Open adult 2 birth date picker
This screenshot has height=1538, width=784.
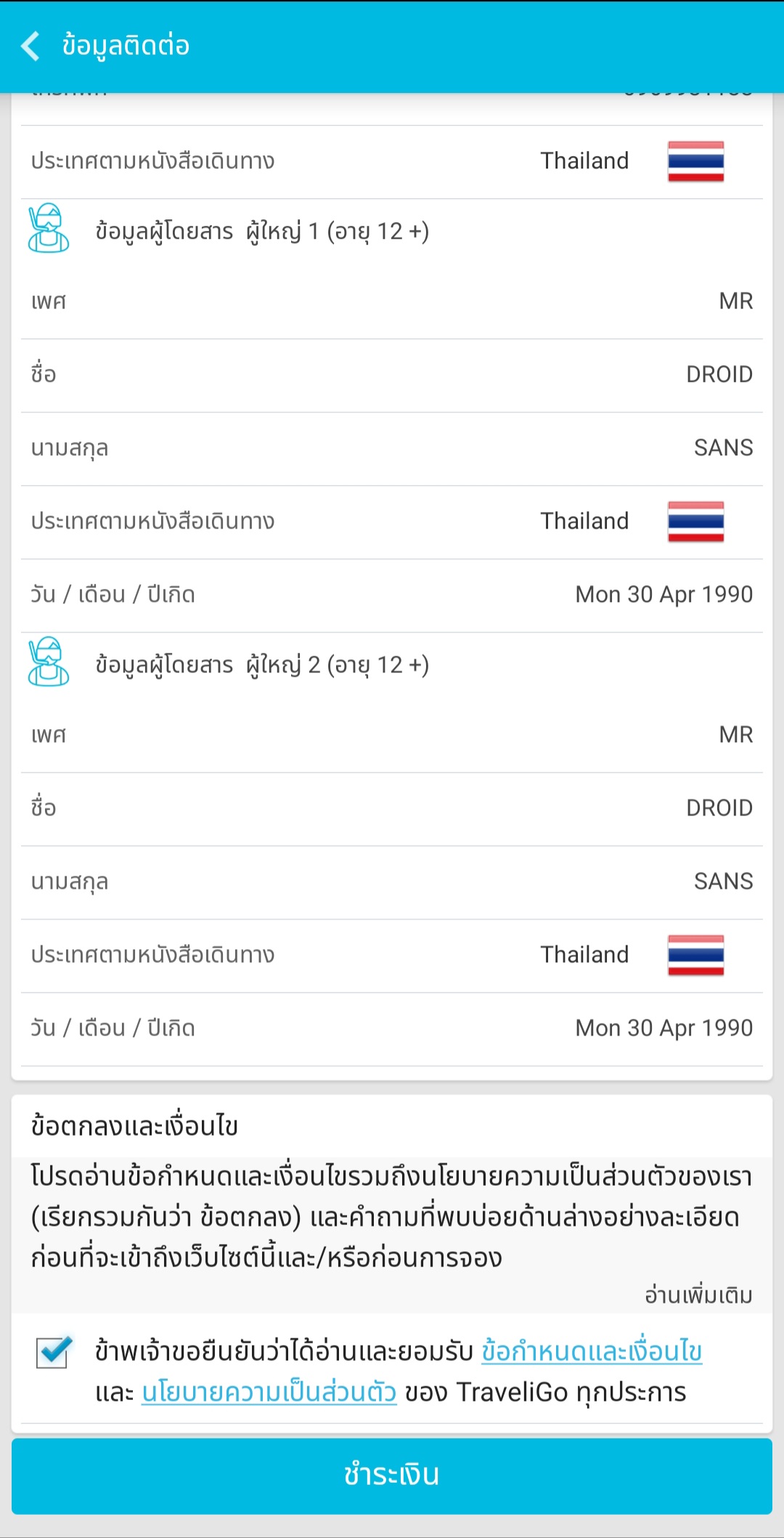663,1028
